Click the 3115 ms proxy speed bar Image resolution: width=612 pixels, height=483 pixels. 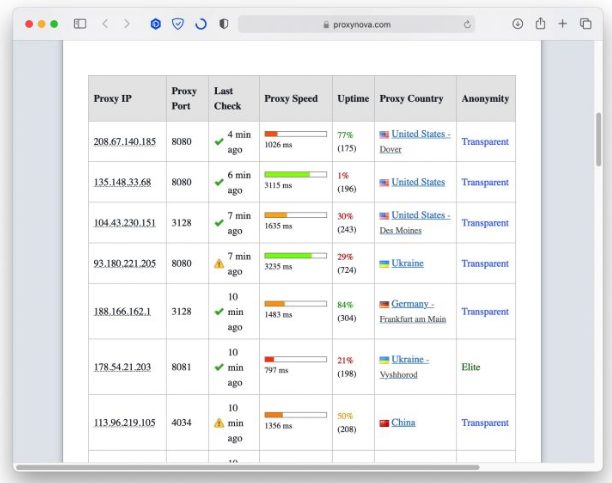pyautogui.click(x=295, y=175)
